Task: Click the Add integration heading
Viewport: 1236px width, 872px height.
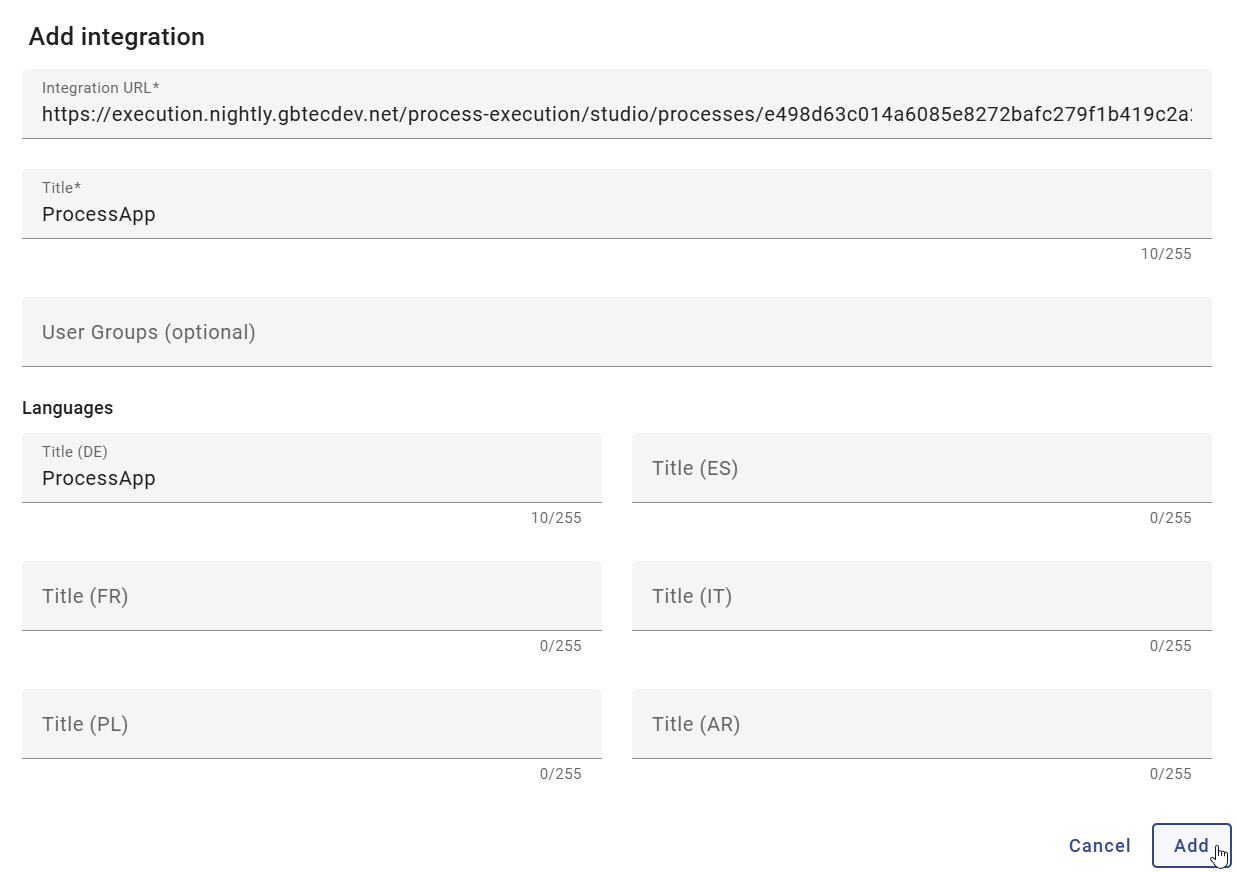Action: [116, 37]
